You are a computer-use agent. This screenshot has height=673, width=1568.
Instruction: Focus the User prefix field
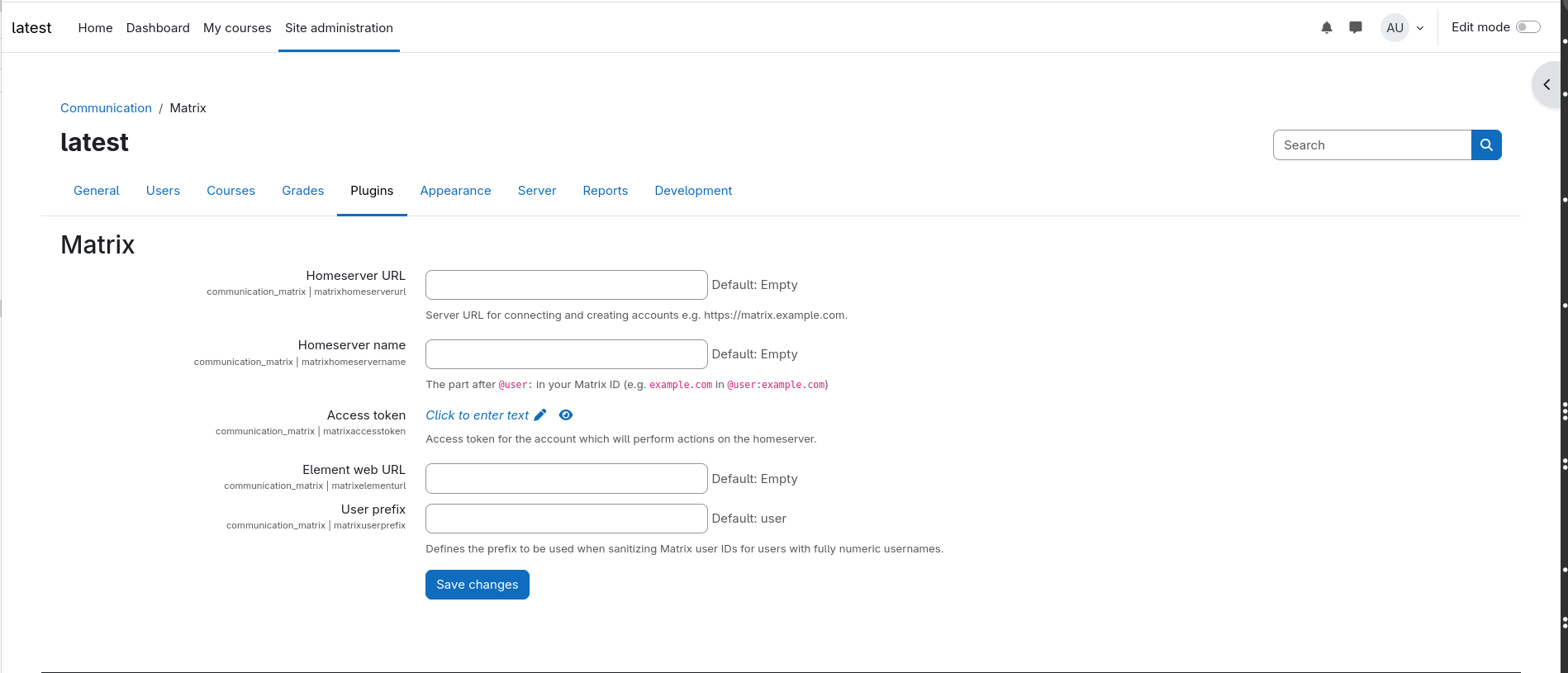tap(567, 519)
